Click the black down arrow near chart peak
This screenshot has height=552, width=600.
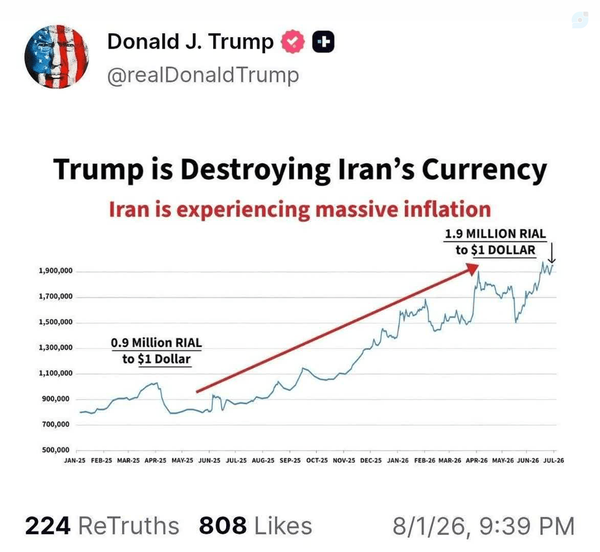[x=552, y=253]
